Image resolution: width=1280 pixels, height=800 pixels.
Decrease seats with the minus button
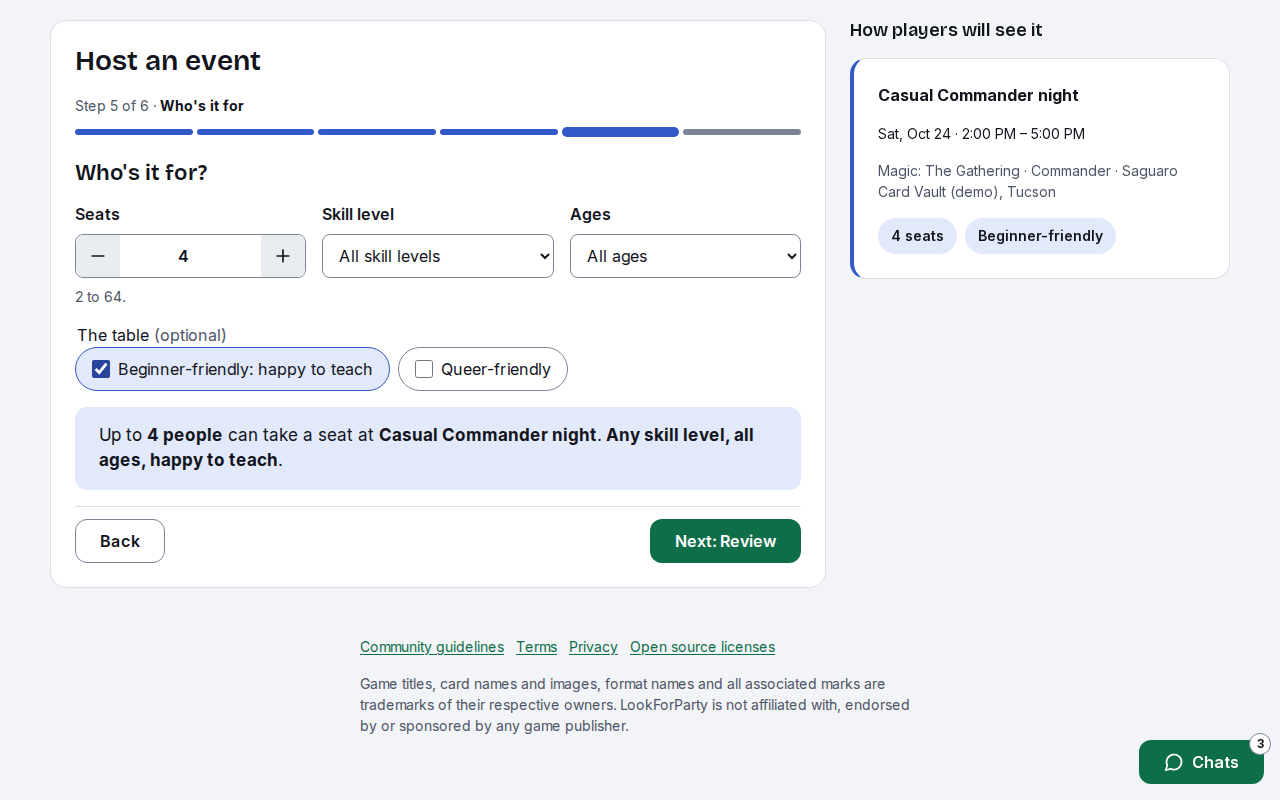tap(98, 256)
